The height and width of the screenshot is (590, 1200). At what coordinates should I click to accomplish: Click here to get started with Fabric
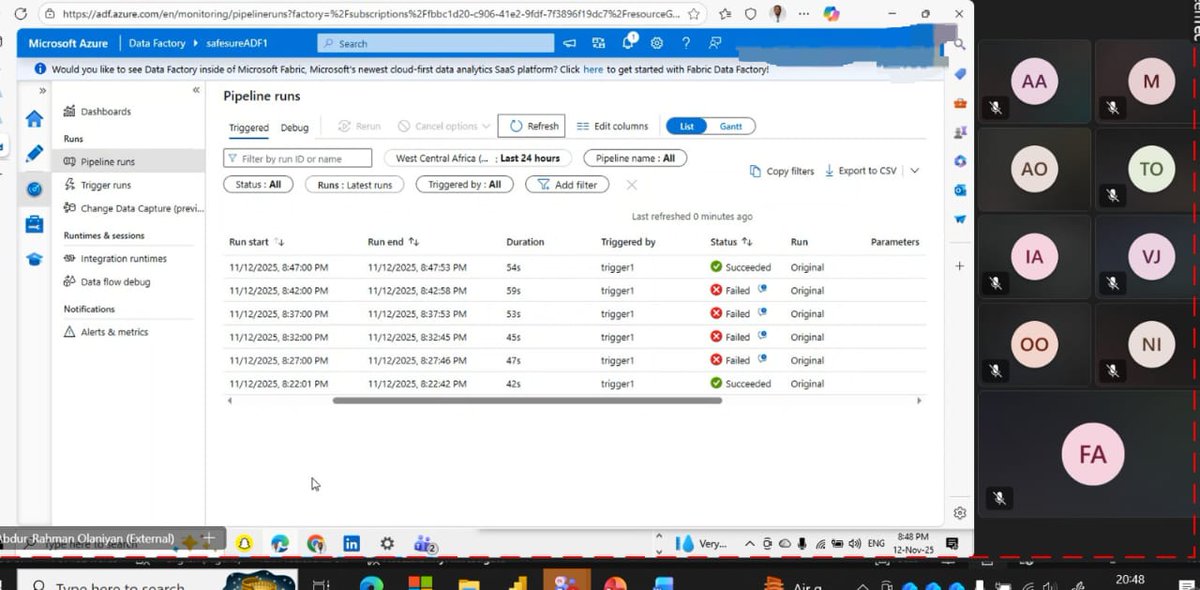(x=594, y=70)
